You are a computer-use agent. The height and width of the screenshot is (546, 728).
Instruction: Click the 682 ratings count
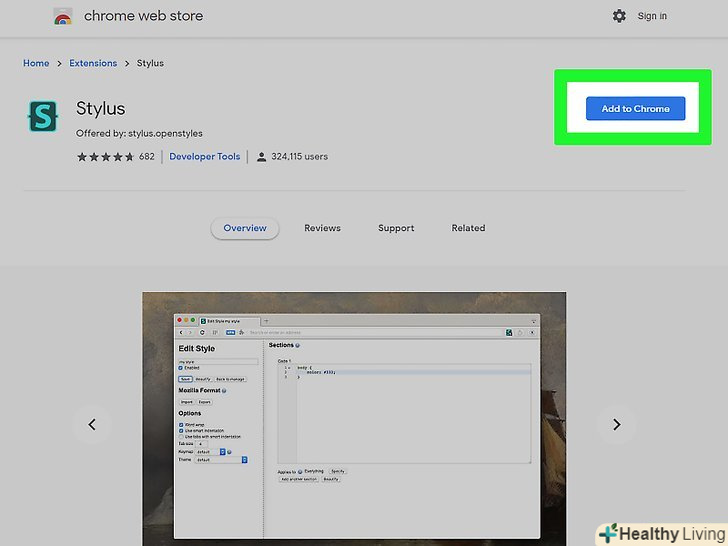coord(147,157)
